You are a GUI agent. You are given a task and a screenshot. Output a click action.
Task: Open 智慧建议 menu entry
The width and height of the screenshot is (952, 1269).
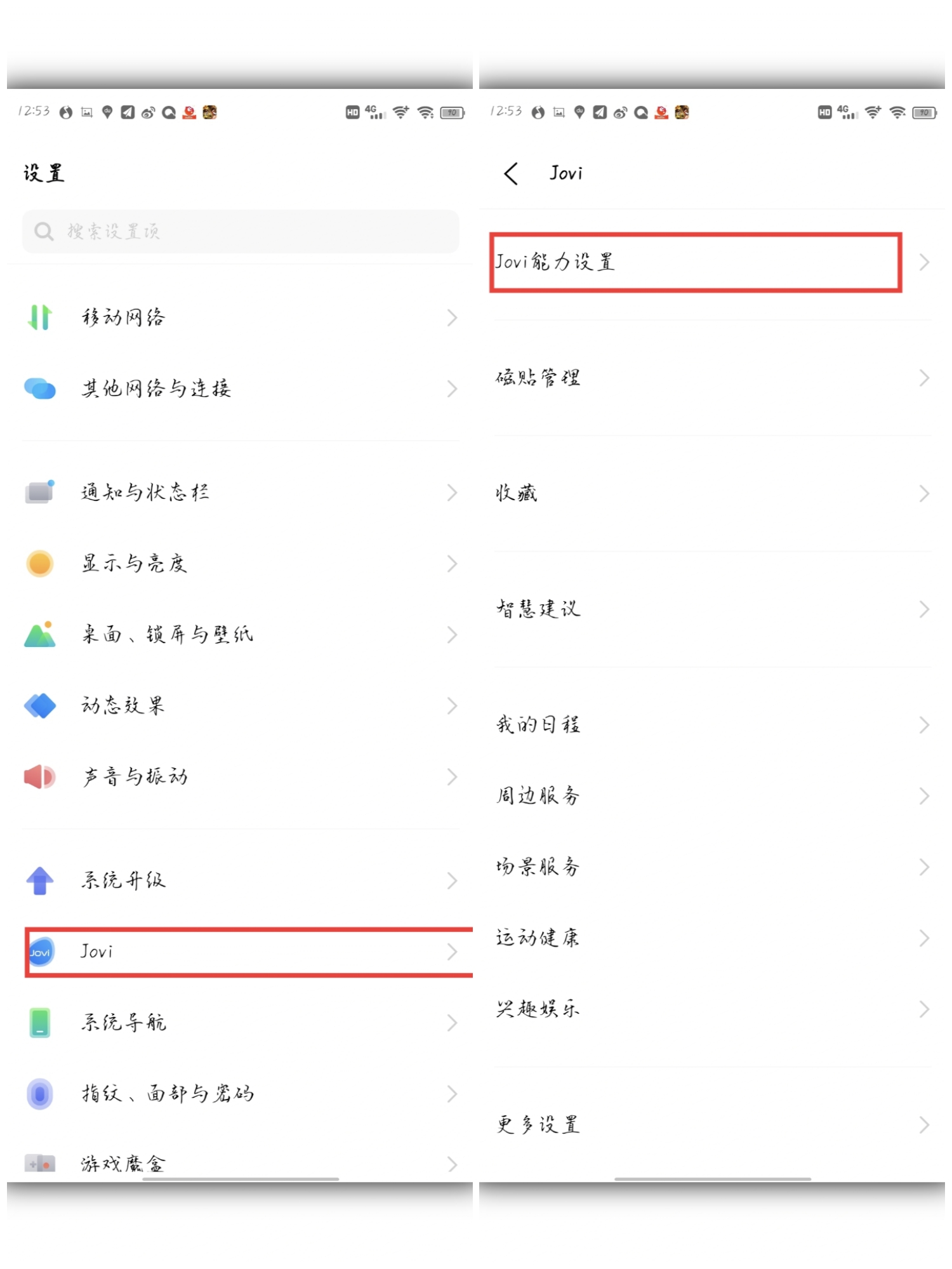click(712, 609)
